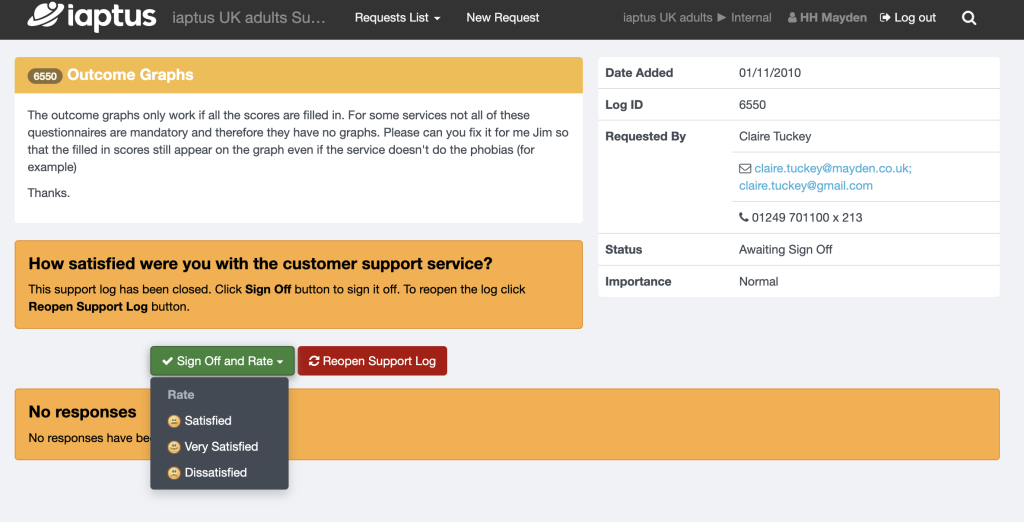Click the claire.tuckey@gmail.com email link

[x=805, y=186]
